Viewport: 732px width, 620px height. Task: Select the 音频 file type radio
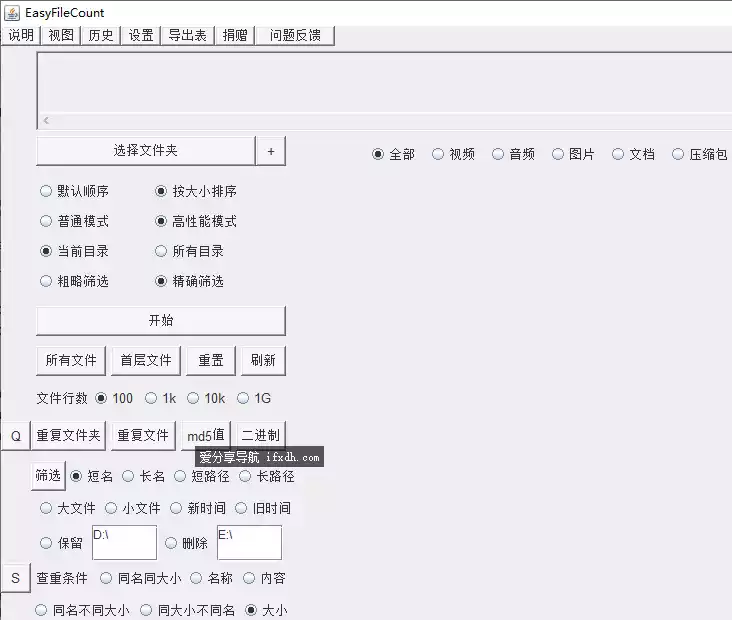[514, 154]
